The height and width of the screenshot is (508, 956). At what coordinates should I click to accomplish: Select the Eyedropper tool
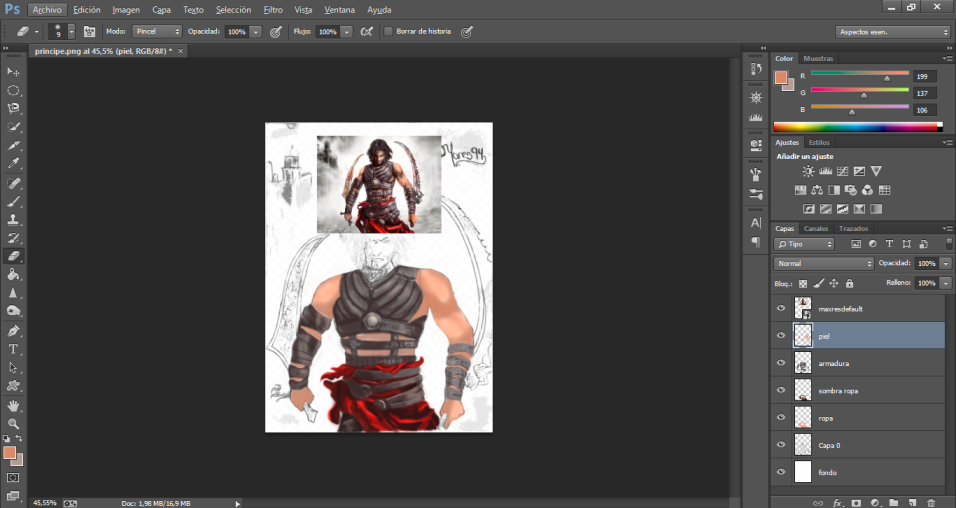click(x=13, y=163)
